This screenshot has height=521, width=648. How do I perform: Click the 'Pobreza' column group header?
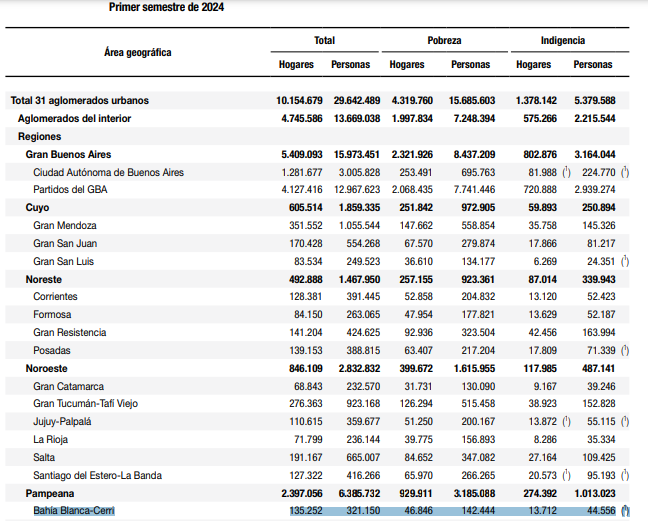[x=444, y=41]
